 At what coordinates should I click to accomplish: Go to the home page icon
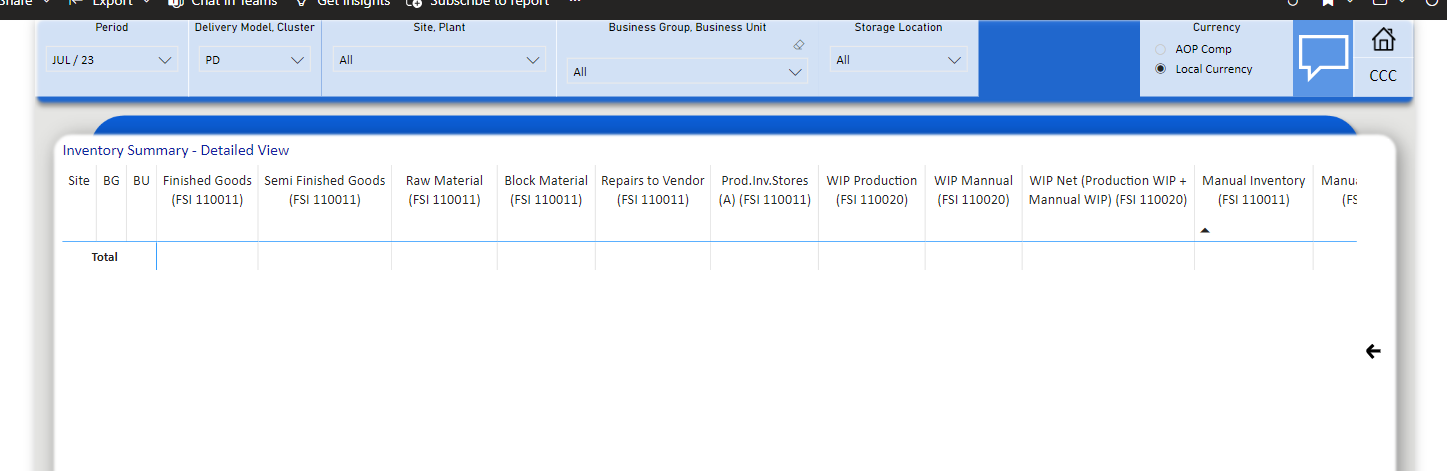tap(1383, 40)
